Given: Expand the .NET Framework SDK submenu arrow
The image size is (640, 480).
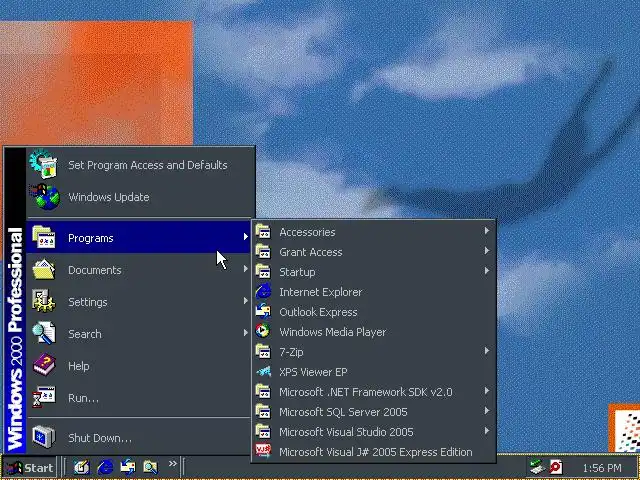Looking at the screenshot, I should 487,391.
